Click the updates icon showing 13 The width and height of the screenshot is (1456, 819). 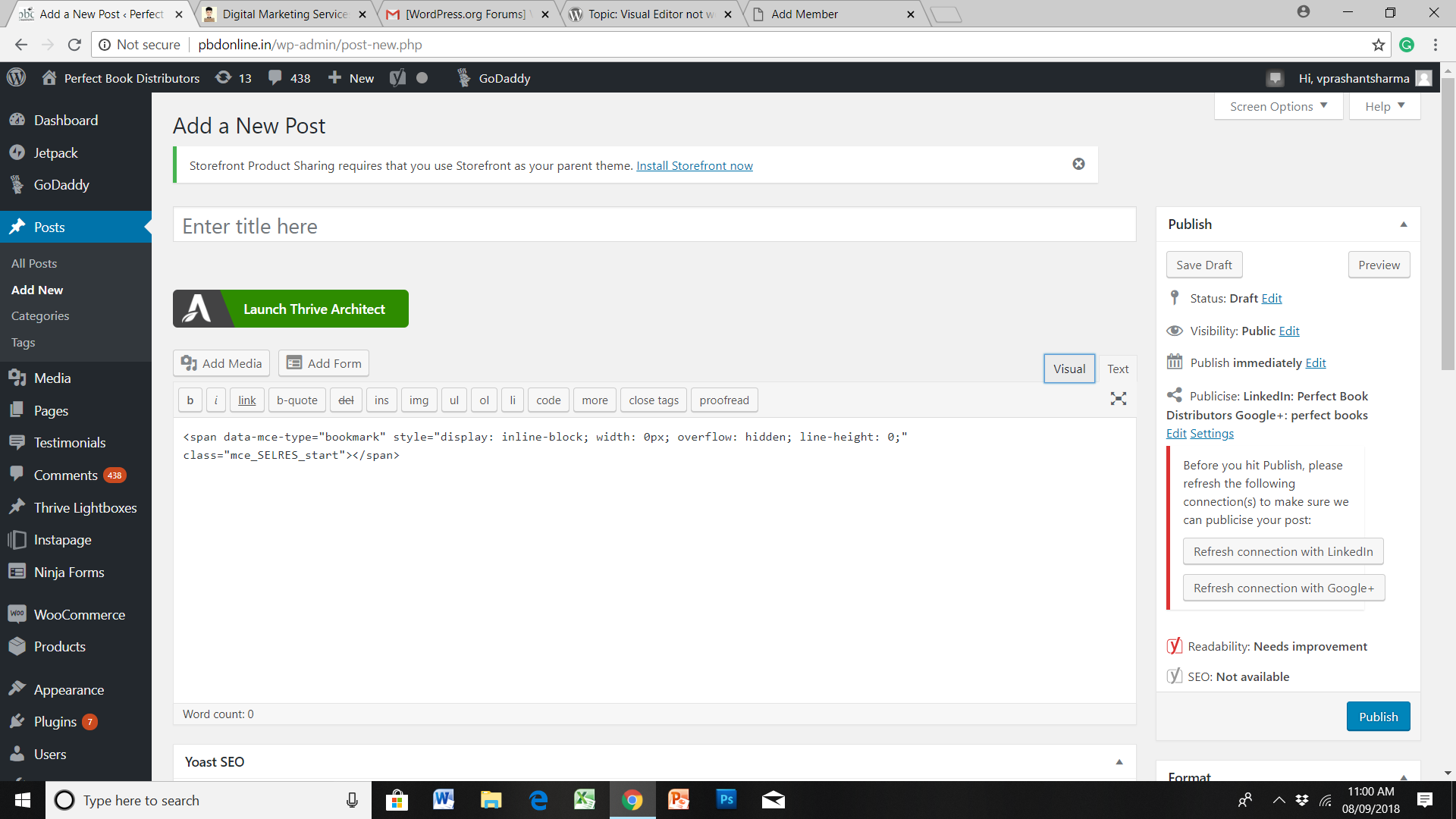pyautogui.click(x=233, y=78)
